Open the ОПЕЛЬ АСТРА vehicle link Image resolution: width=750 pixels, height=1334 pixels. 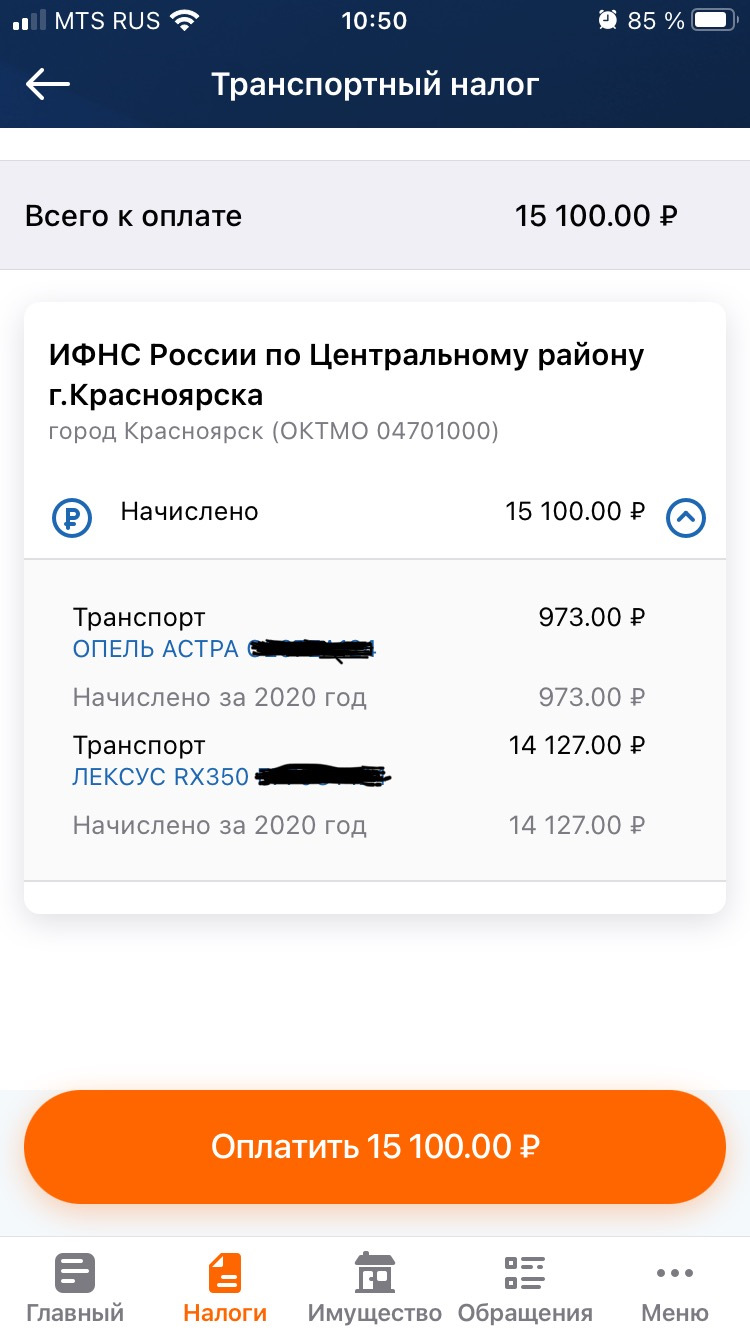coord(155,649)
